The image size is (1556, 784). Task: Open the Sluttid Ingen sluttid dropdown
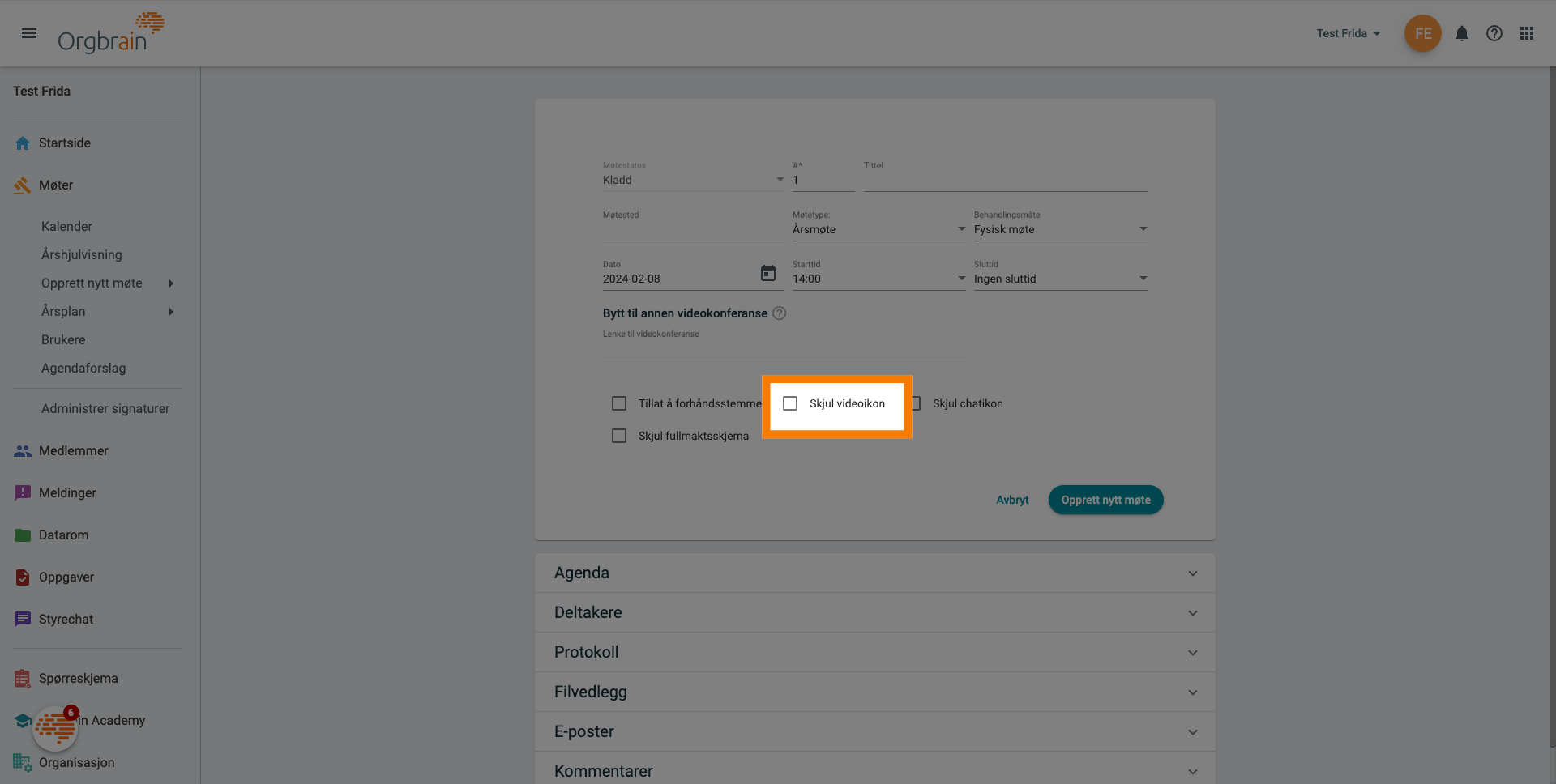pyautogui.click(x=1060, y=279)
